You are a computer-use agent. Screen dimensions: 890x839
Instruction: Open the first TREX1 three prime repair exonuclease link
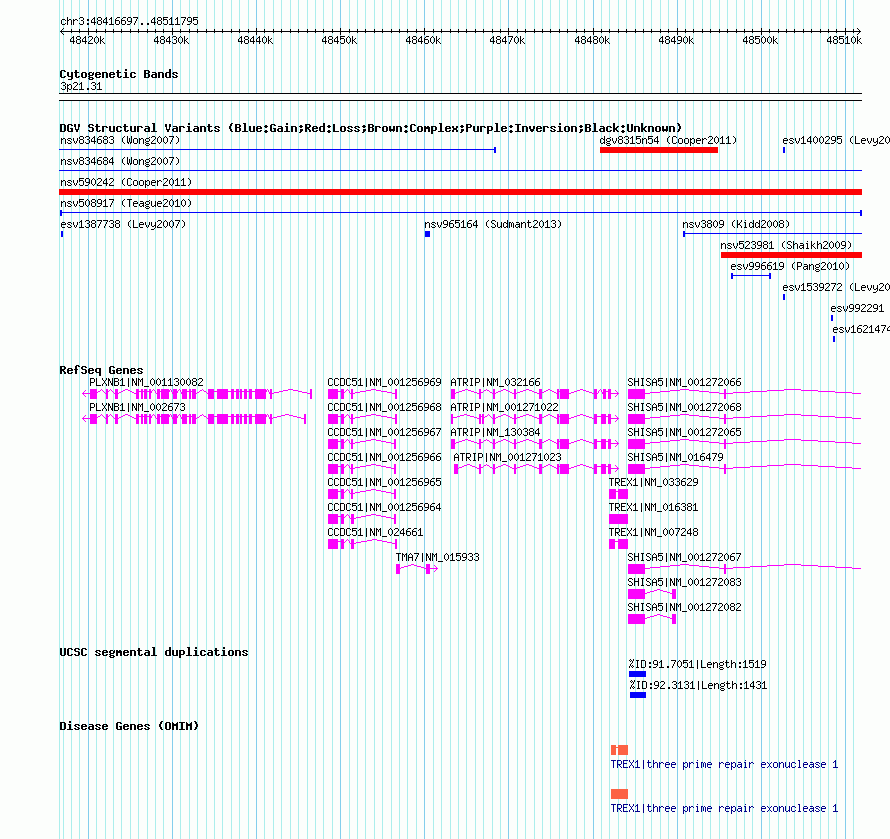click(x=724, y=764)
